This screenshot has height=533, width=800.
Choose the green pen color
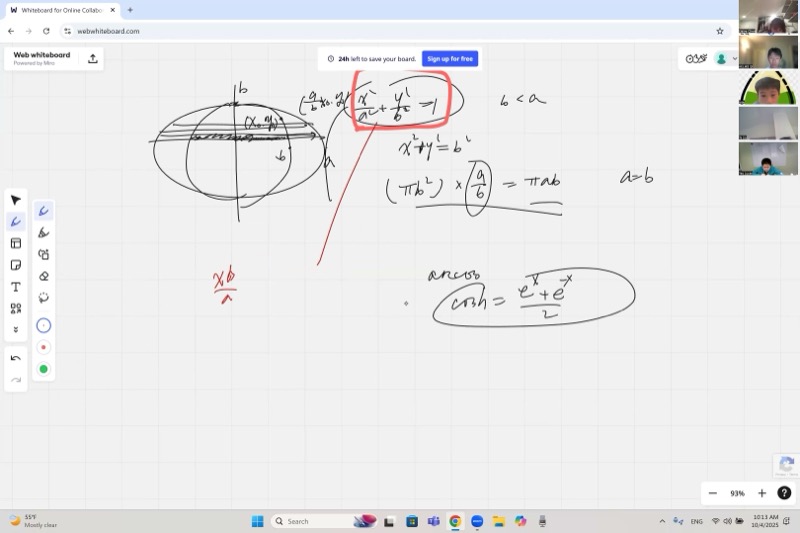click(x=43, y=369)
